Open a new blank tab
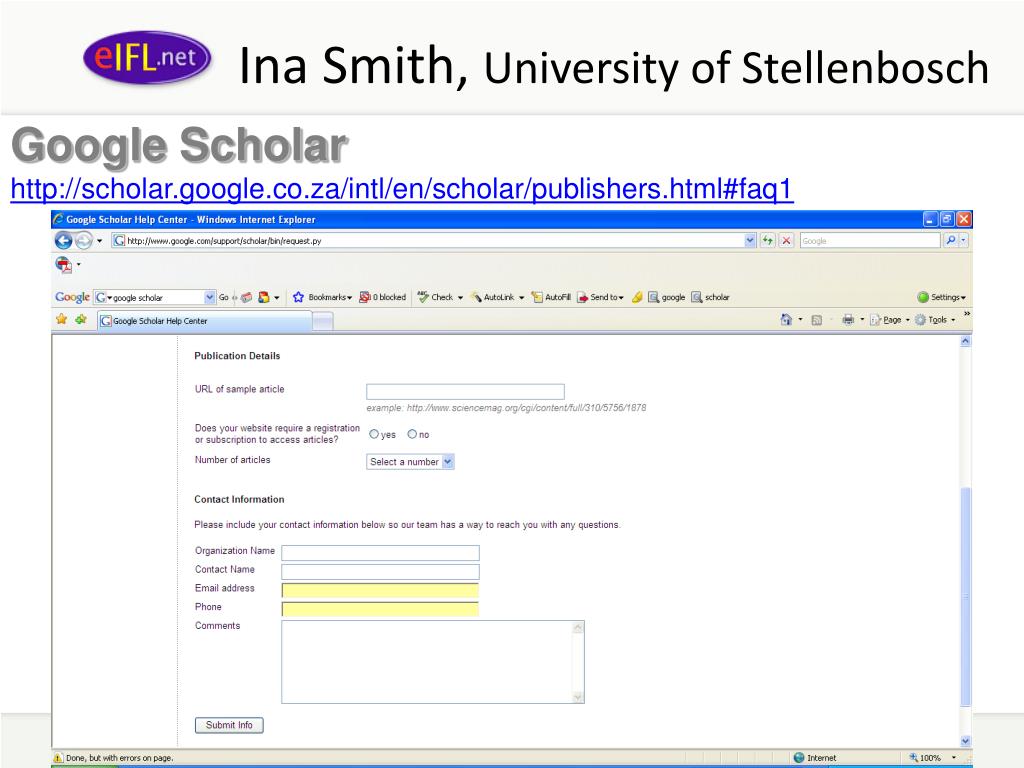 323,321
